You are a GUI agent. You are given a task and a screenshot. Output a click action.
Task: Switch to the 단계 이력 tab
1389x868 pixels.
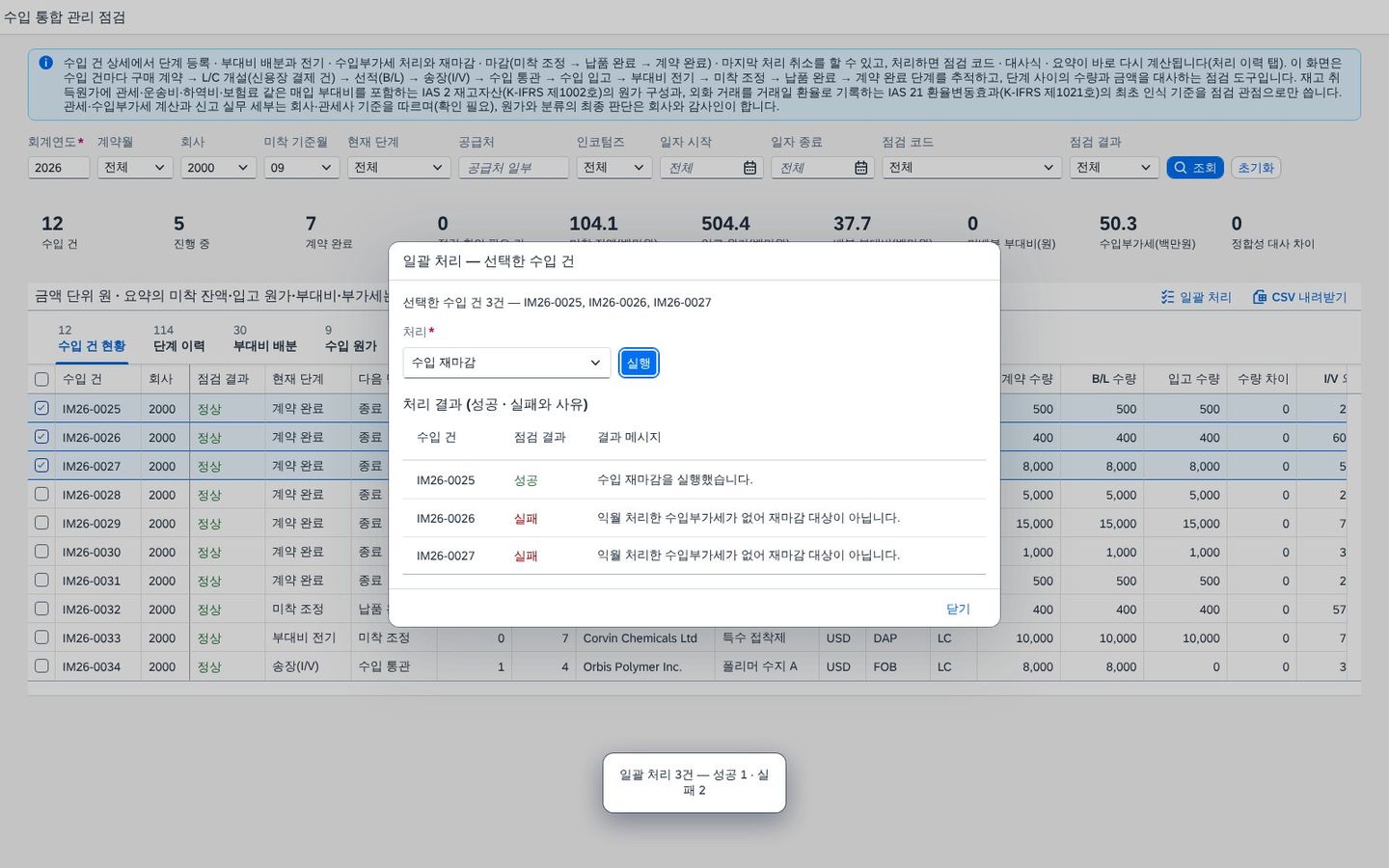178,339
